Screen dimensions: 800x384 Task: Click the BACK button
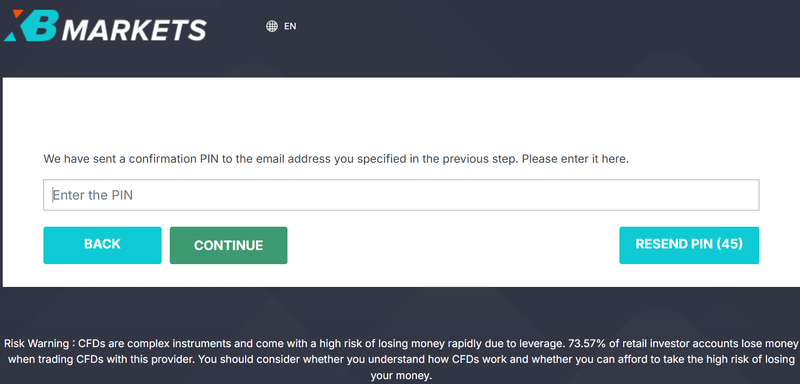102,245
